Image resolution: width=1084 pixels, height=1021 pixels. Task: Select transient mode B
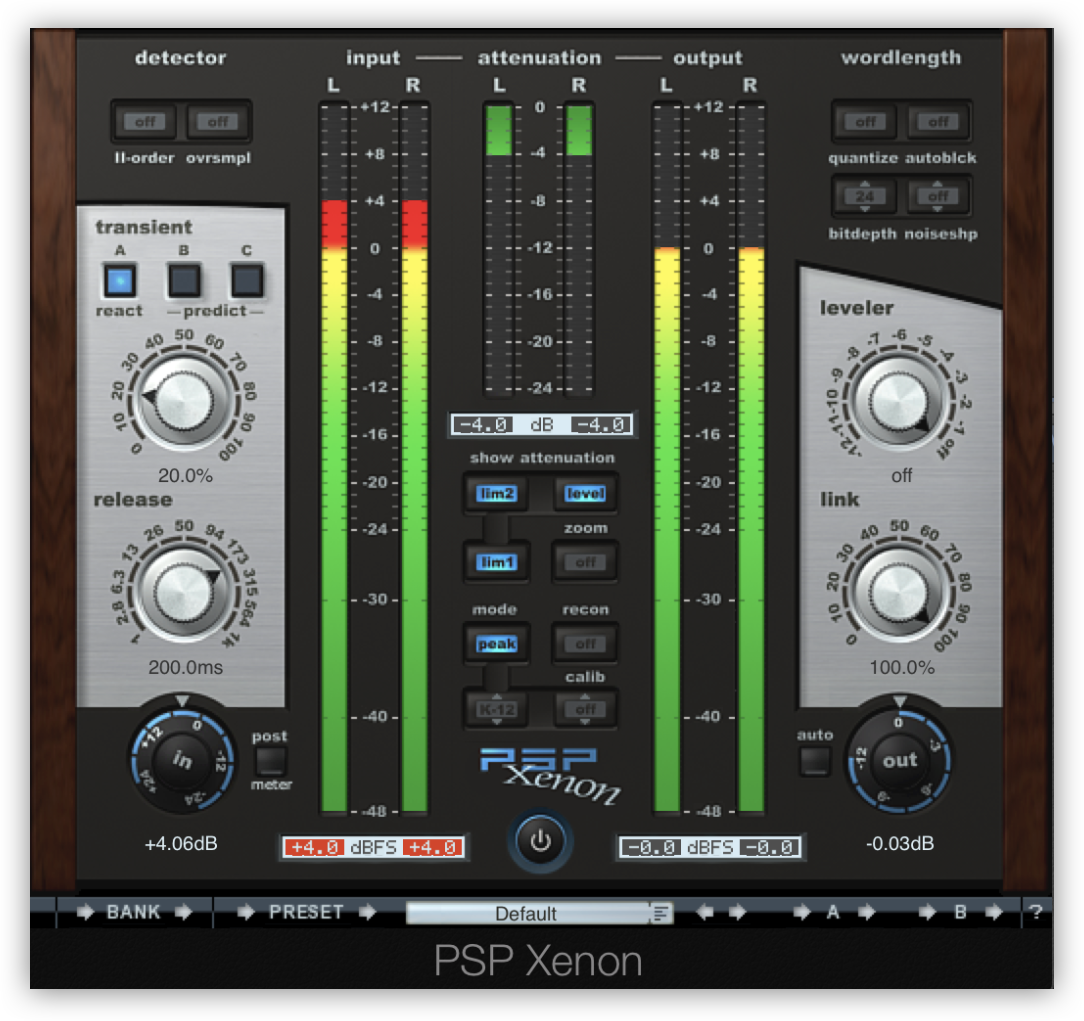184,281
